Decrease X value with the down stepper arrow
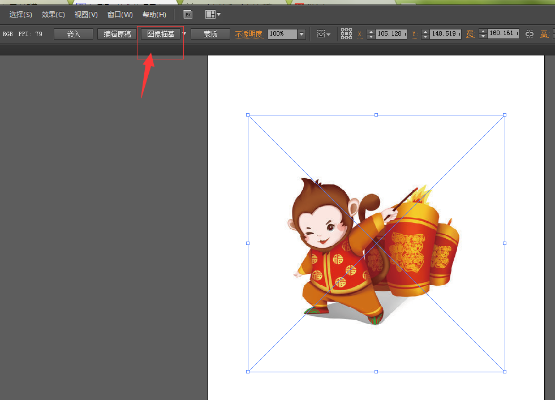555x400 pixels. point(371,36)
